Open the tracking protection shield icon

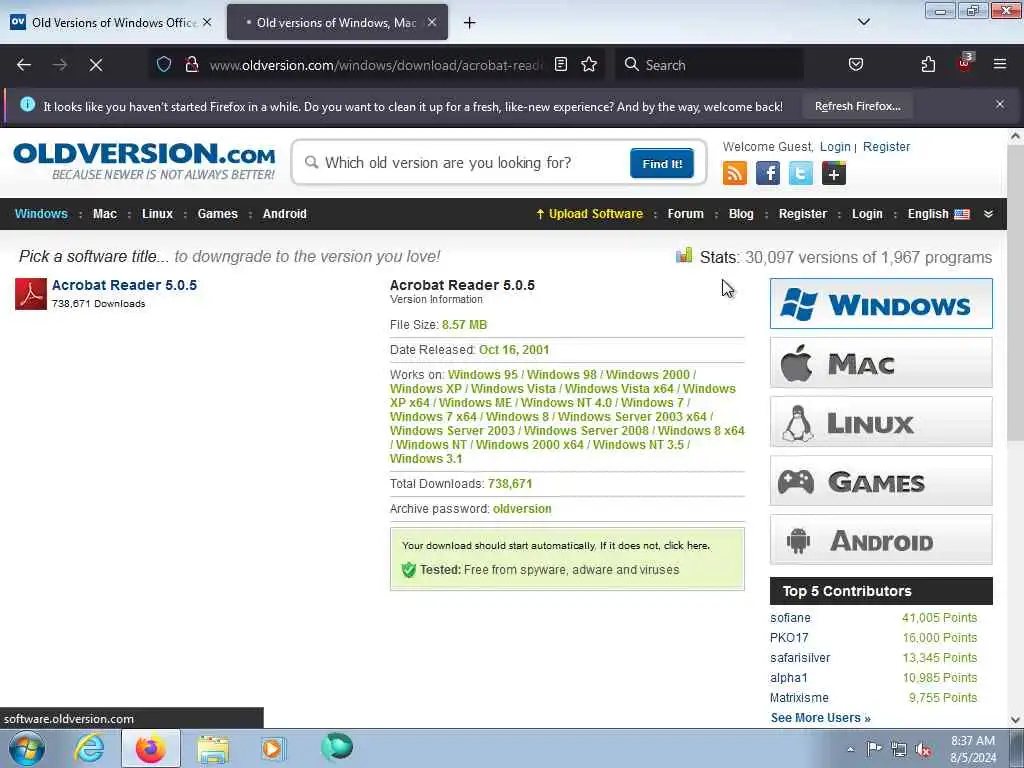(x=164, y=64)
